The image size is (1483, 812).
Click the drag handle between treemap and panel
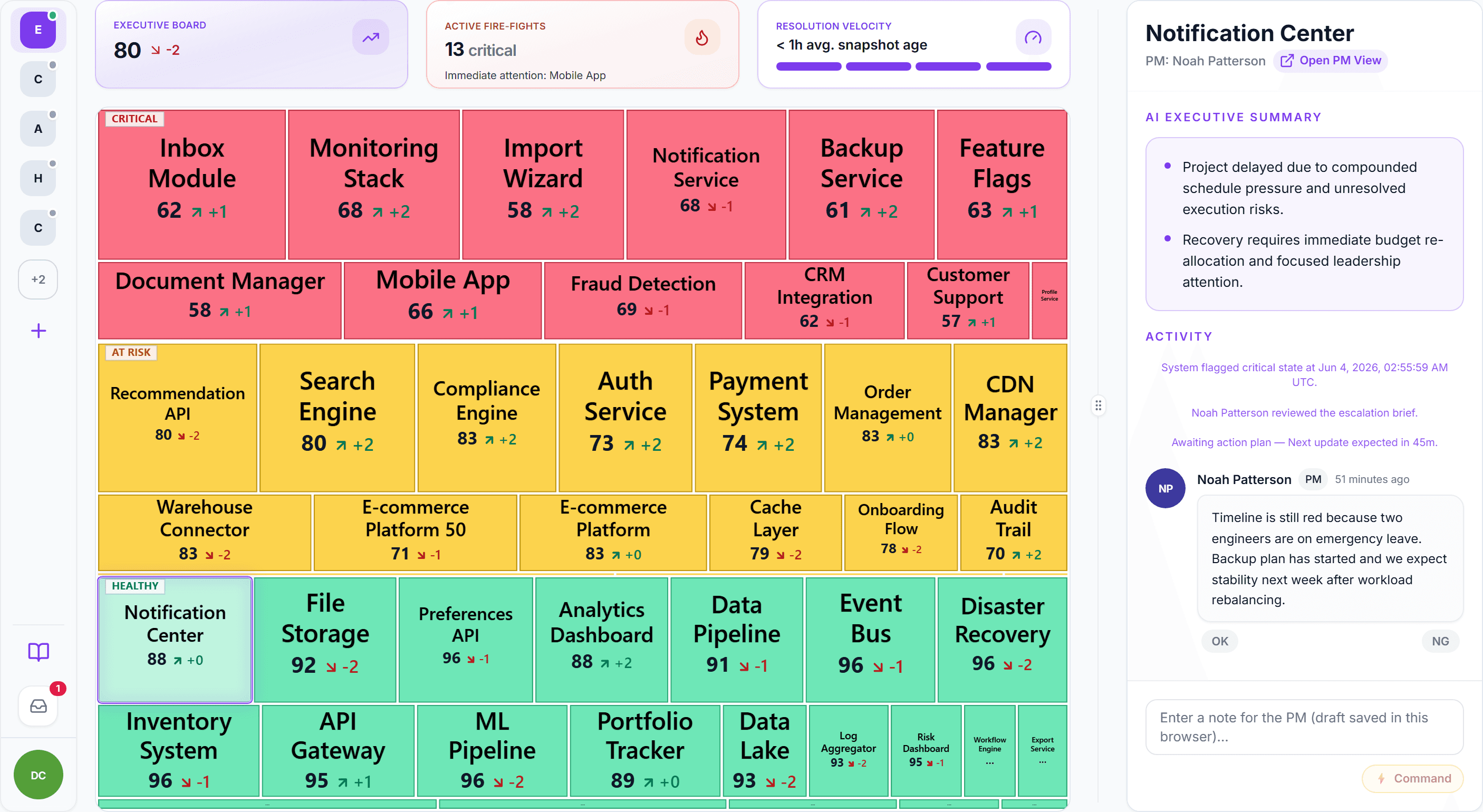[x=1098, y=405]
